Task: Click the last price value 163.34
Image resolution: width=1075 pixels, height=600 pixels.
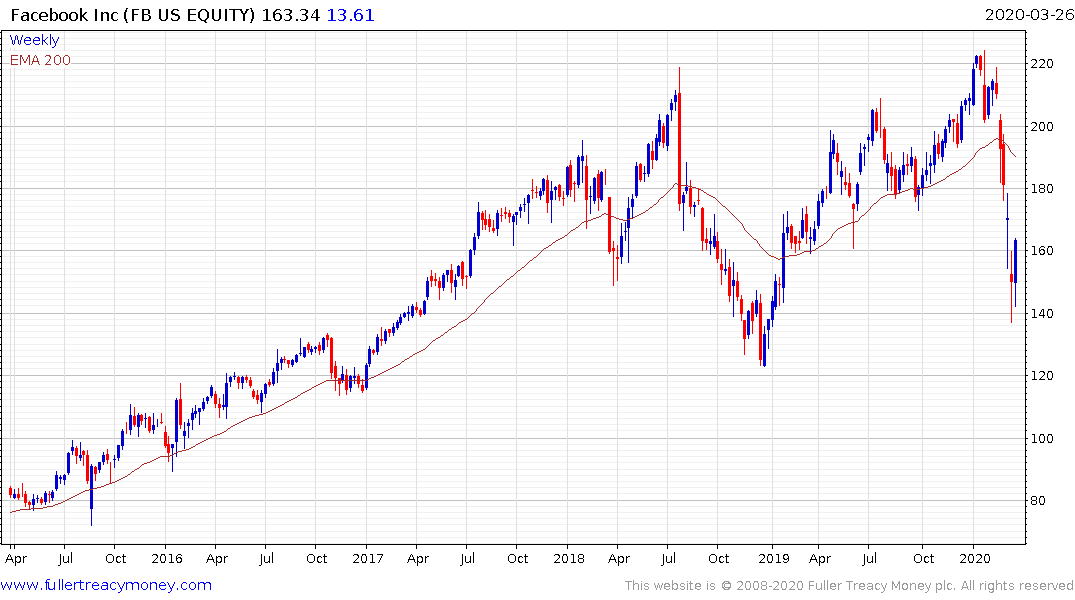Action: pyautogui.click(x=291, y=14)
